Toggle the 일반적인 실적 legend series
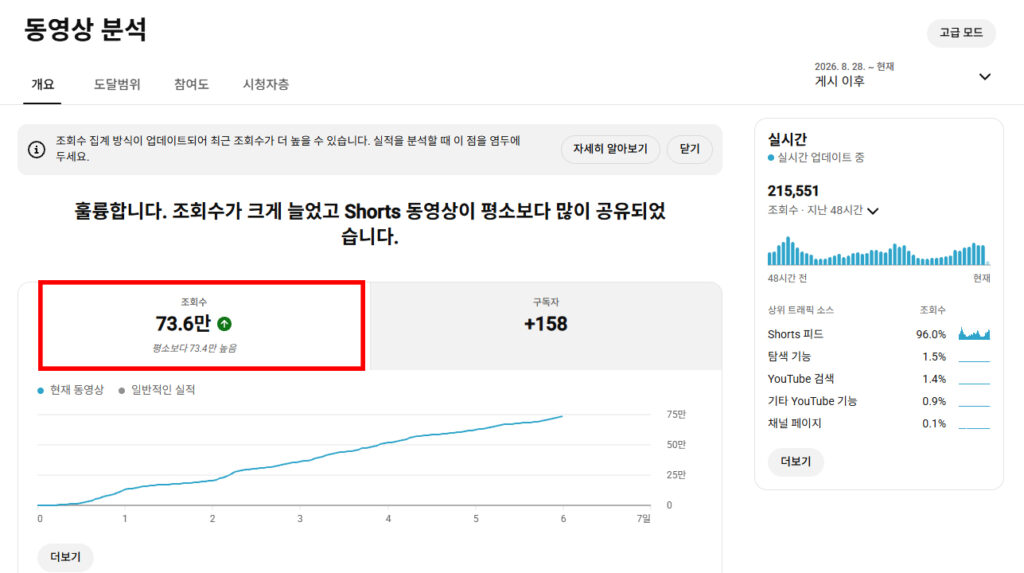The height and width of the screenshot is (573, 1024). coord(157,390)
